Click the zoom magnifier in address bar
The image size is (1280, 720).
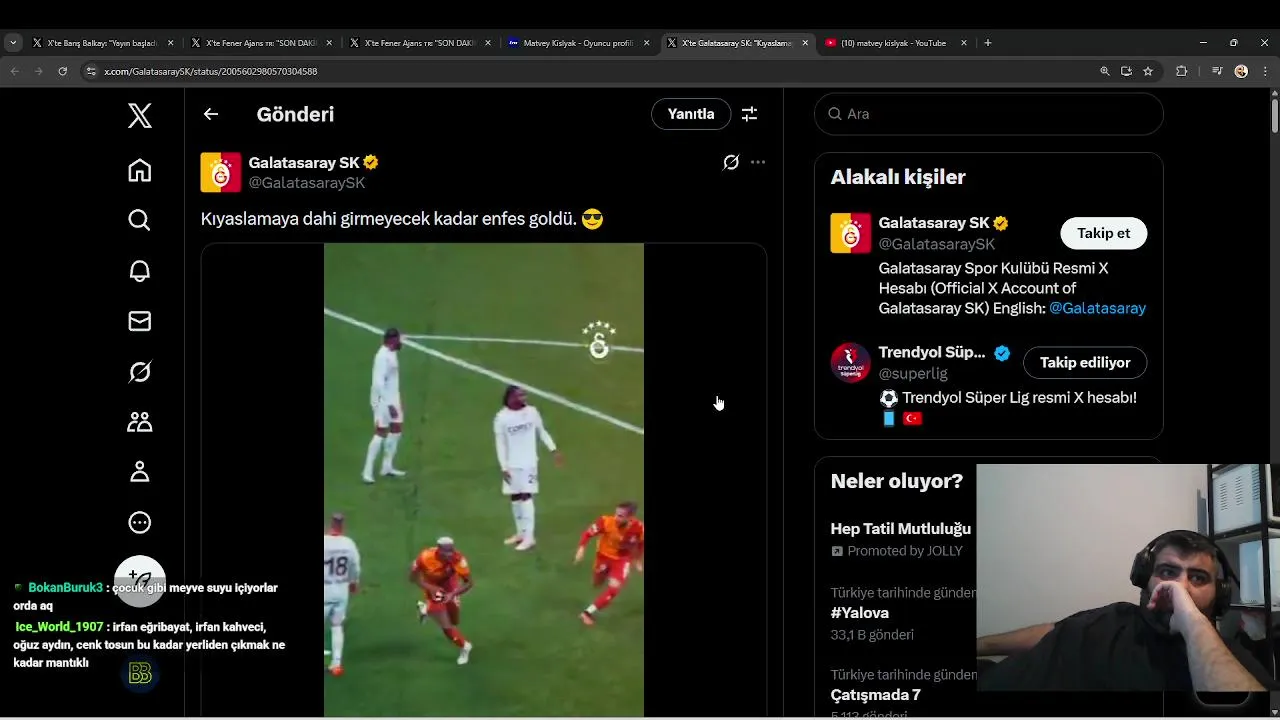pos(1105,71)
